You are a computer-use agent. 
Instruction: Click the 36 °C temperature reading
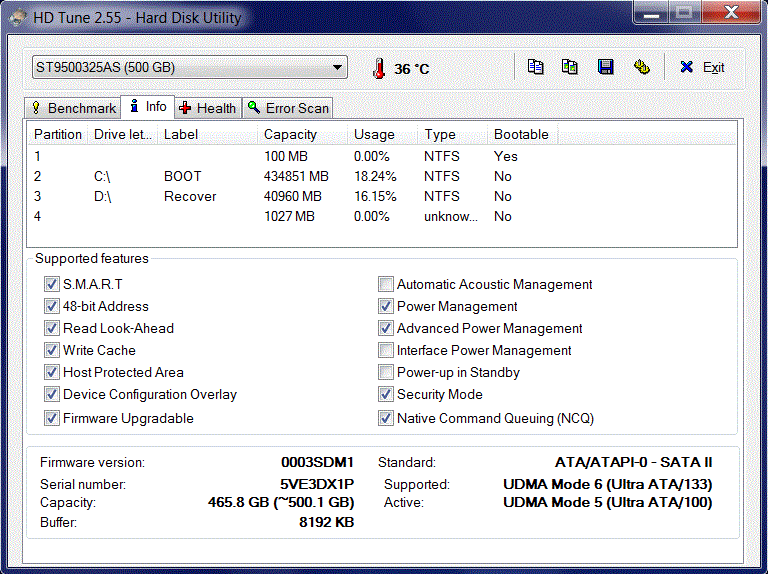pyautogui.click(x=411, y=69)
